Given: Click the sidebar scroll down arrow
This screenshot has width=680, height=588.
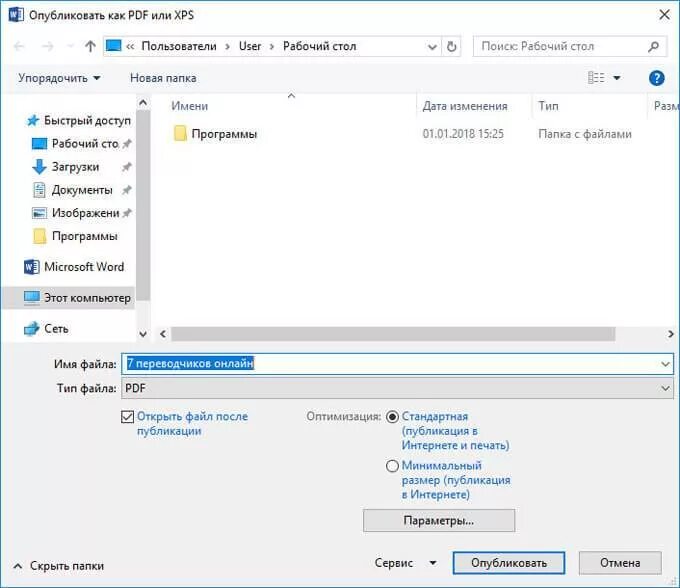Looking at the screenshot, I should (143, 334).
